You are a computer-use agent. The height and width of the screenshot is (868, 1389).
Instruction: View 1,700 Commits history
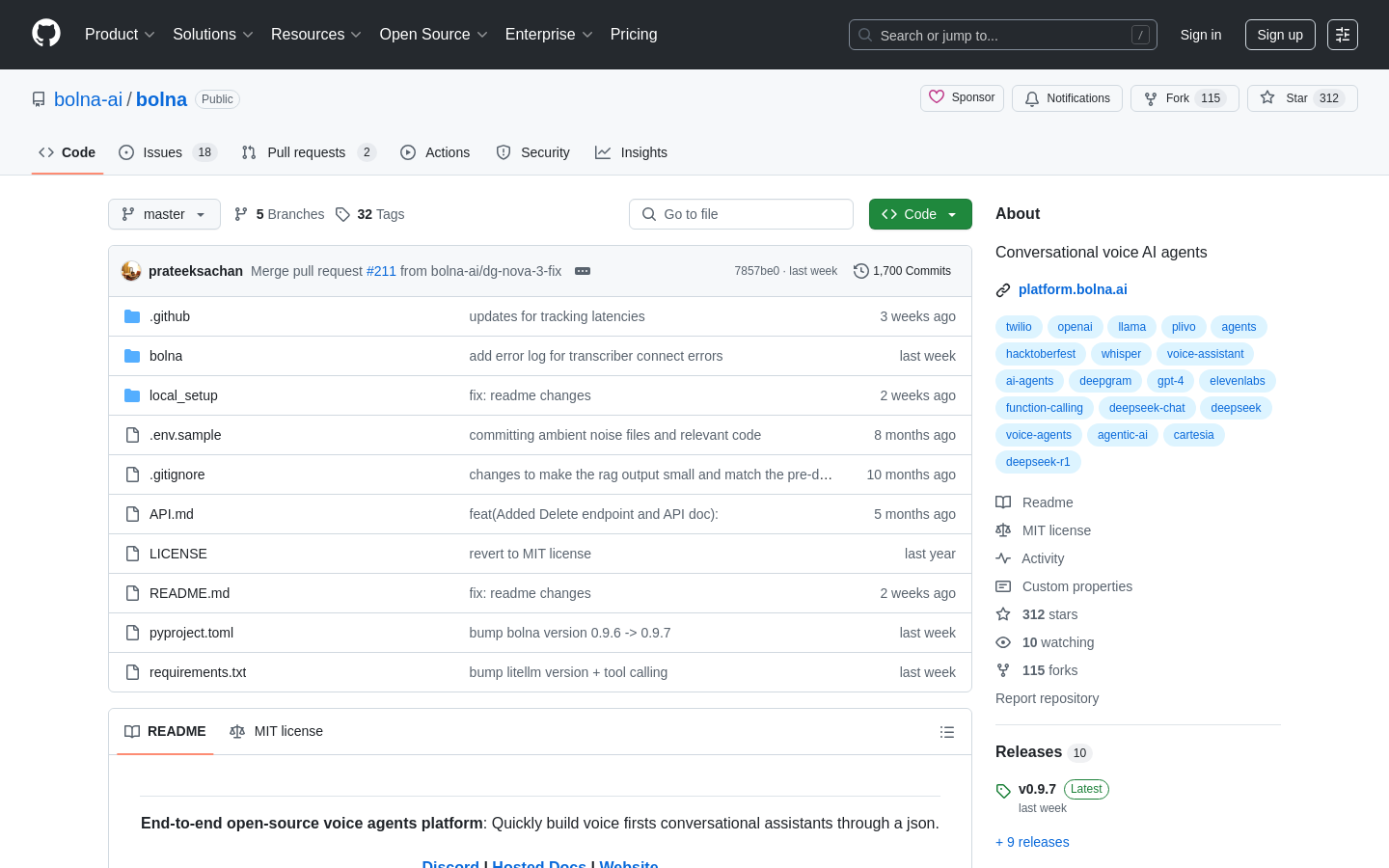point(902,271)
